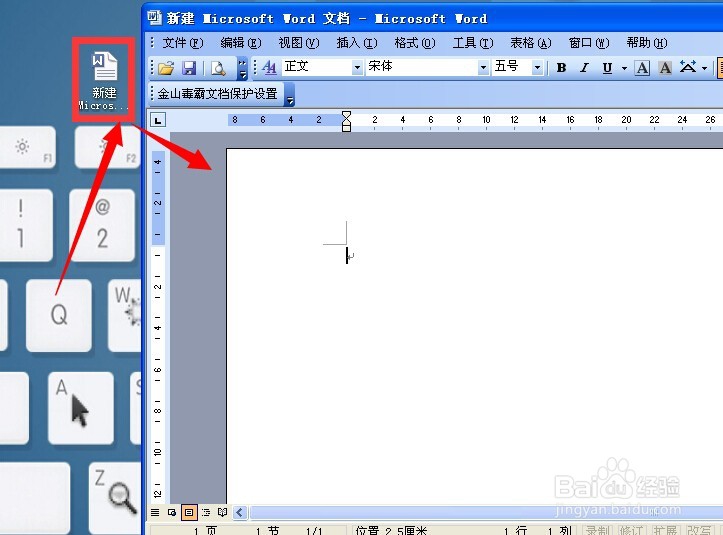
Task: Open the 插入(I) menu
Action: click(357, 43)
